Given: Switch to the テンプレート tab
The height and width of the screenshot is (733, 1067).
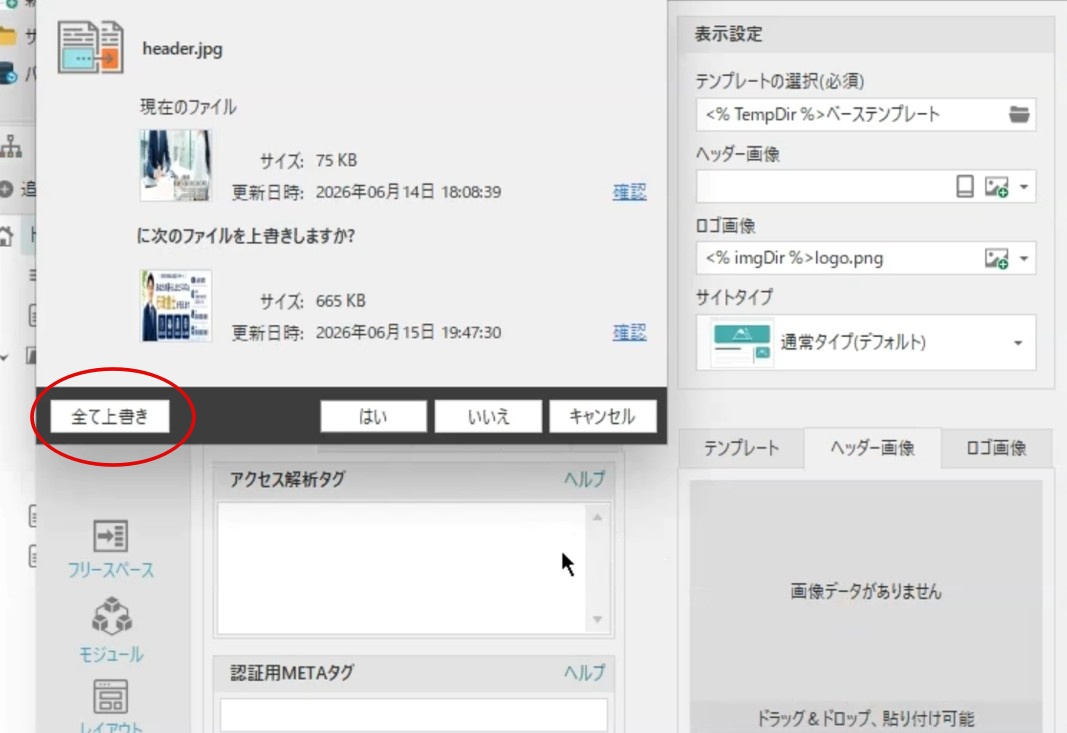Looking at the screenshot, I should (x=741, y=448).
